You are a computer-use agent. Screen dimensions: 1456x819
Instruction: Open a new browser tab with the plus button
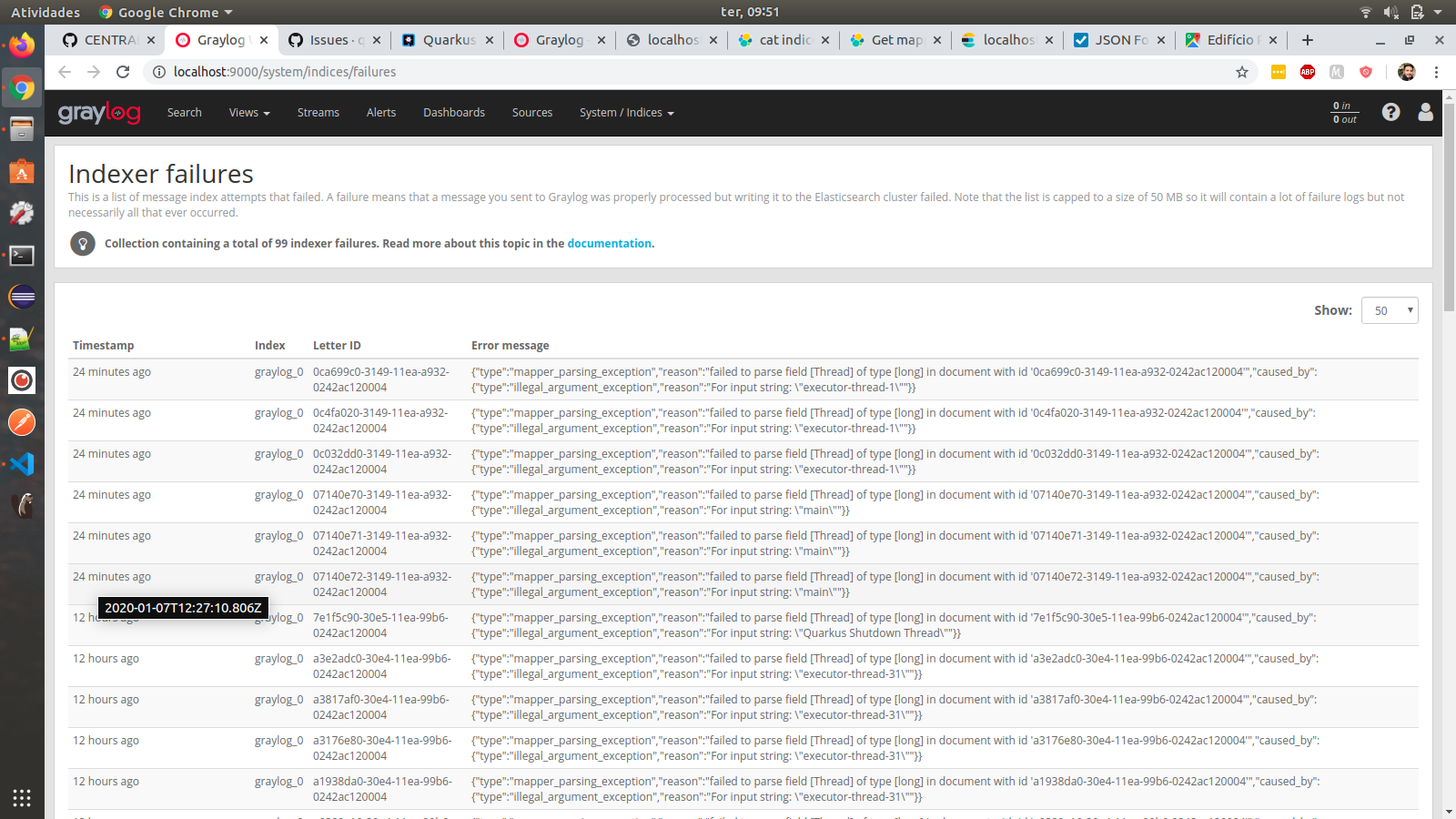[1307, 40]
